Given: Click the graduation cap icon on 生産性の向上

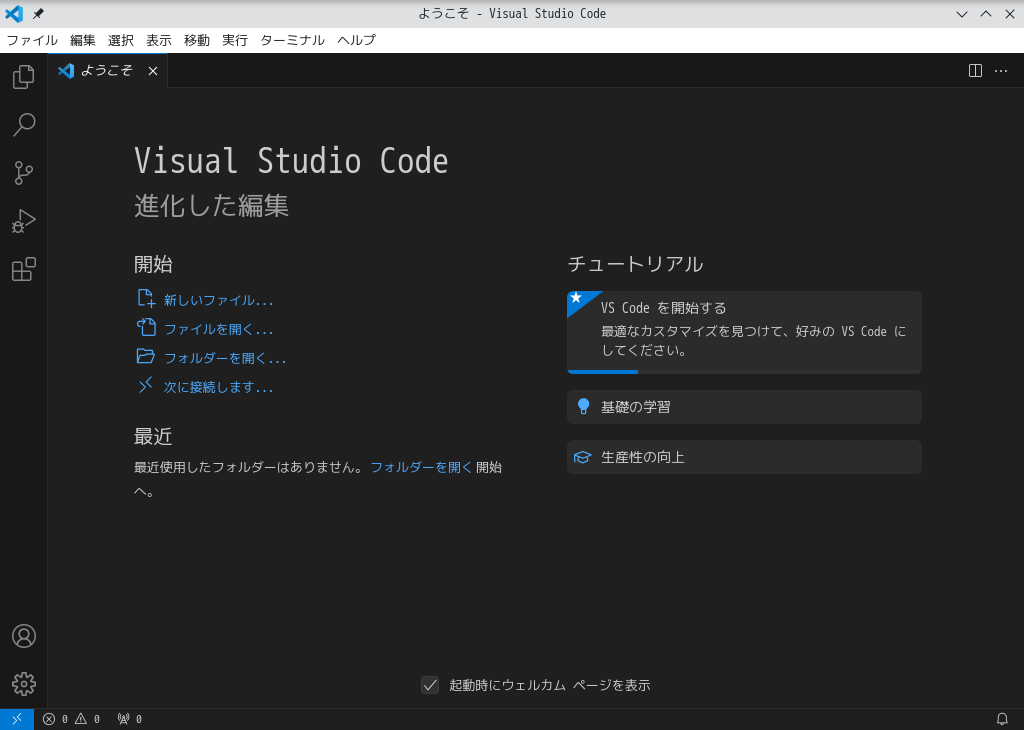Looking at the screenshot, I should 583,457.
